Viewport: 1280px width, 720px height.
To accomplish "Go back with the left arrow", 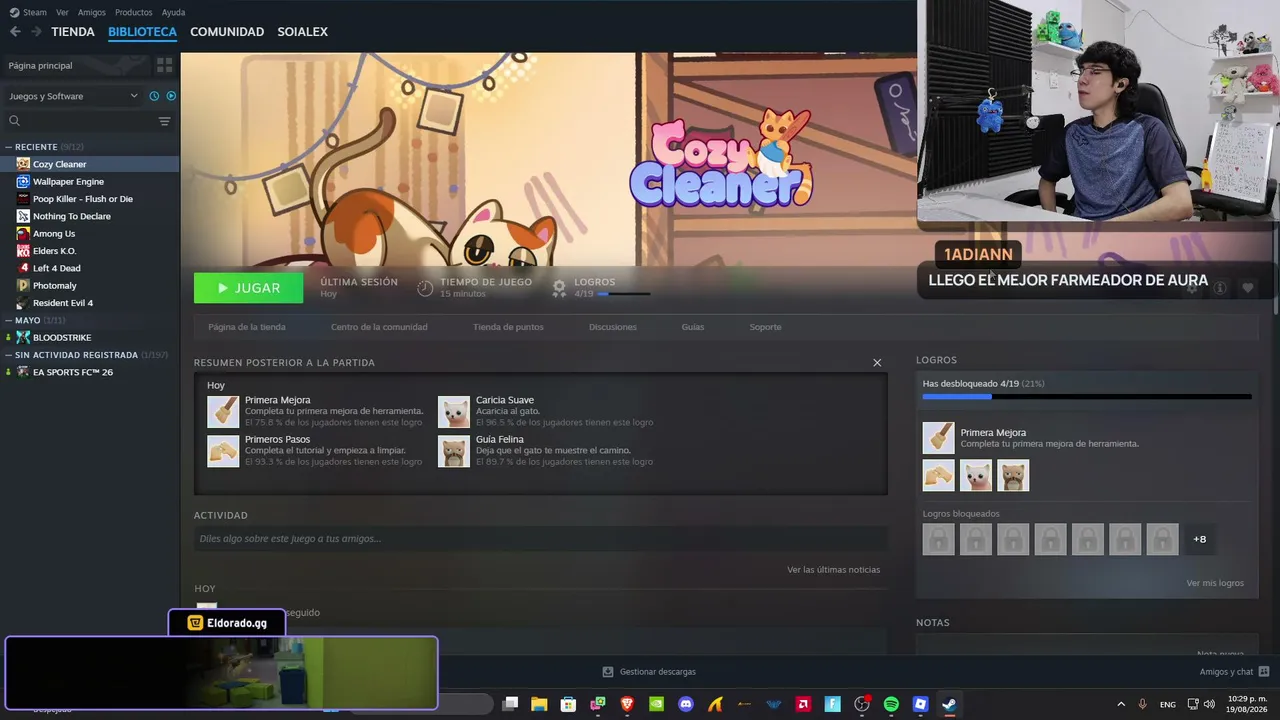I will pyautogui.click(x=15, y=32).
